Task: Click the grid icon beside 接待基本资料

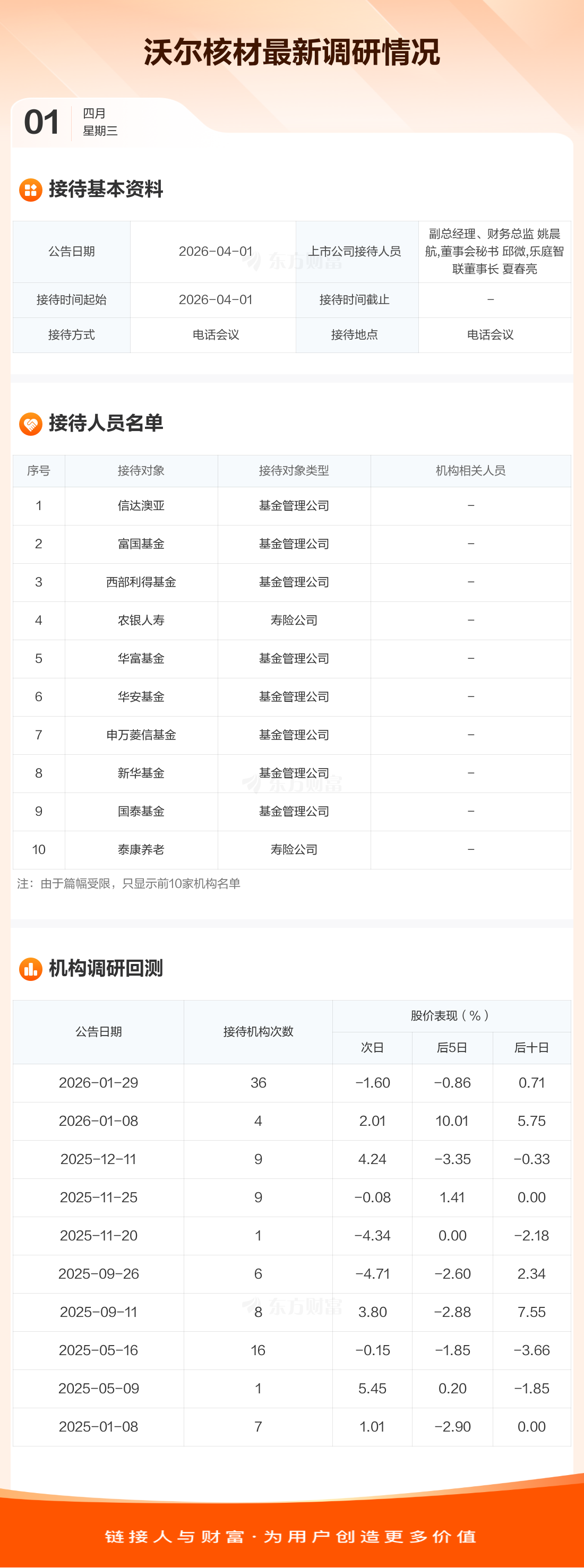Action: [x=30, y=190]
